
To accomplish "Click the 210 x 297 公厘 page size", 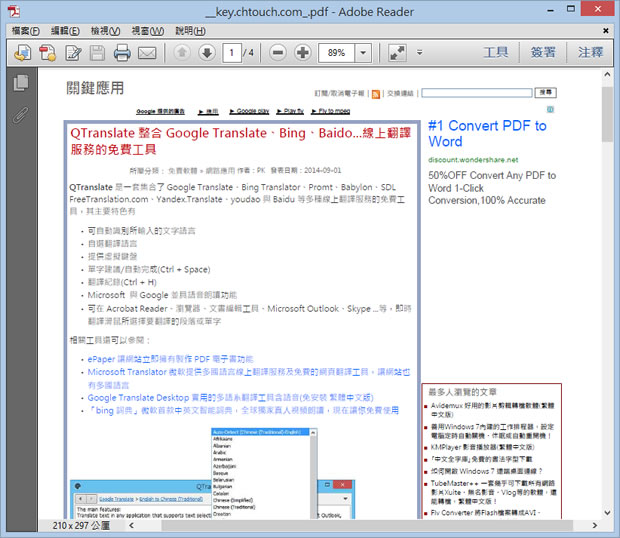I will point(81,525).
